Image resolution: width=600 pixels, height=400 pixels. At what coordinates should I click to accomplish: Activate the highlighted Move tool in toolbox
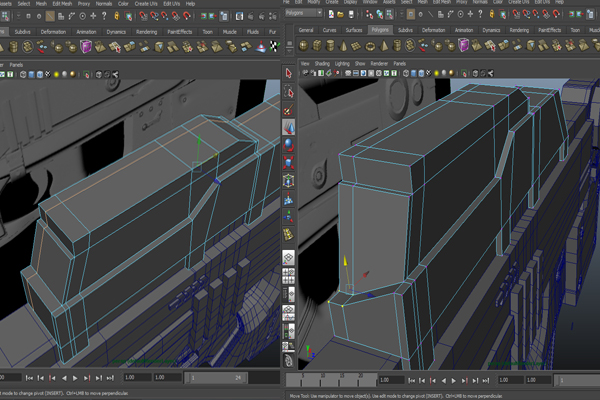(289, 127)
